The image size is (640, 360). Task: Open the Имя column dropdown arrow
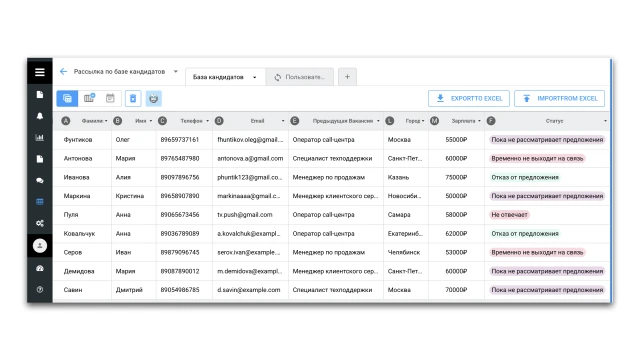point(151,121)
